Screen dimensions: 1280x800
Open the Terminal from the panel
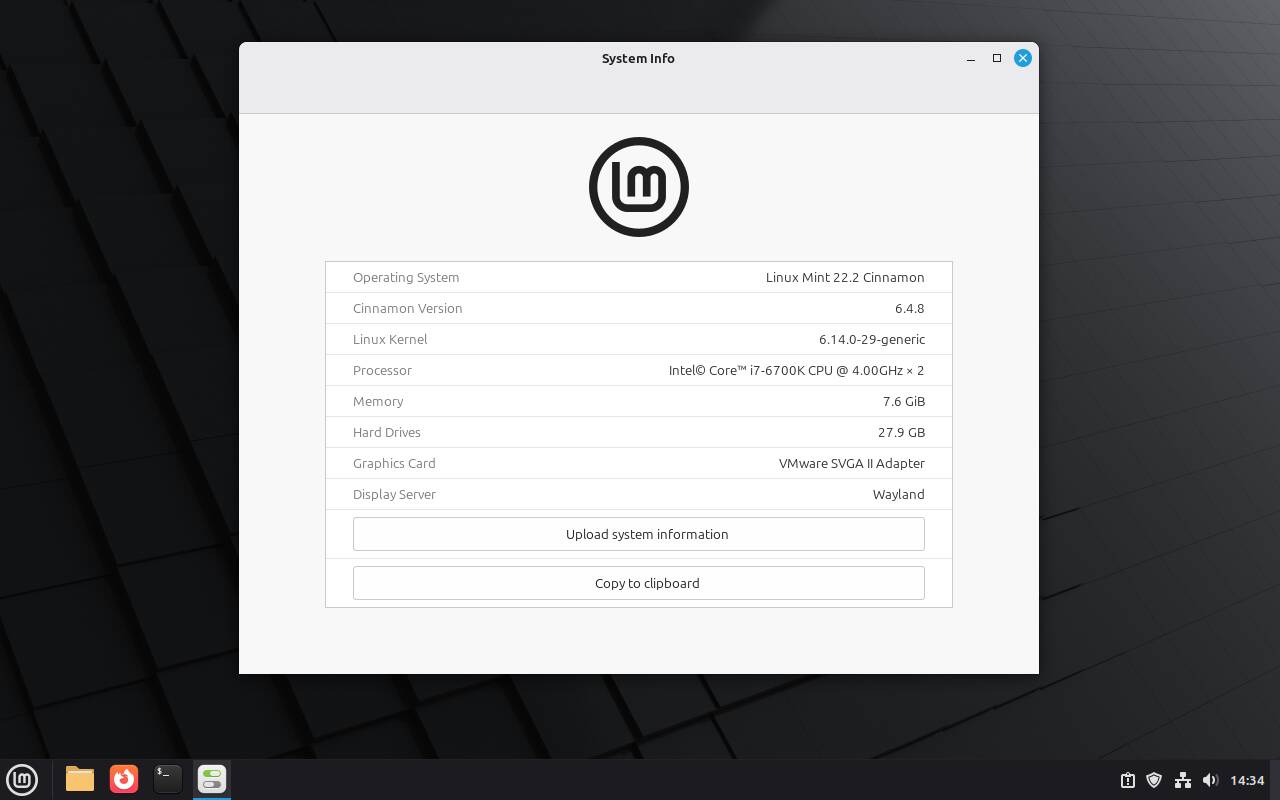168,779
